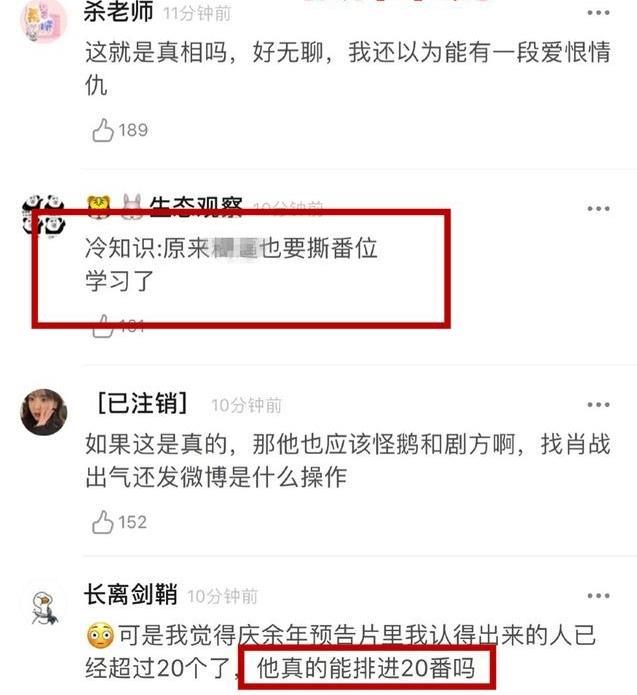Open more options for 杀老师's comment
Viewport: 637px width, 695px height.
[x=598, y=13]
